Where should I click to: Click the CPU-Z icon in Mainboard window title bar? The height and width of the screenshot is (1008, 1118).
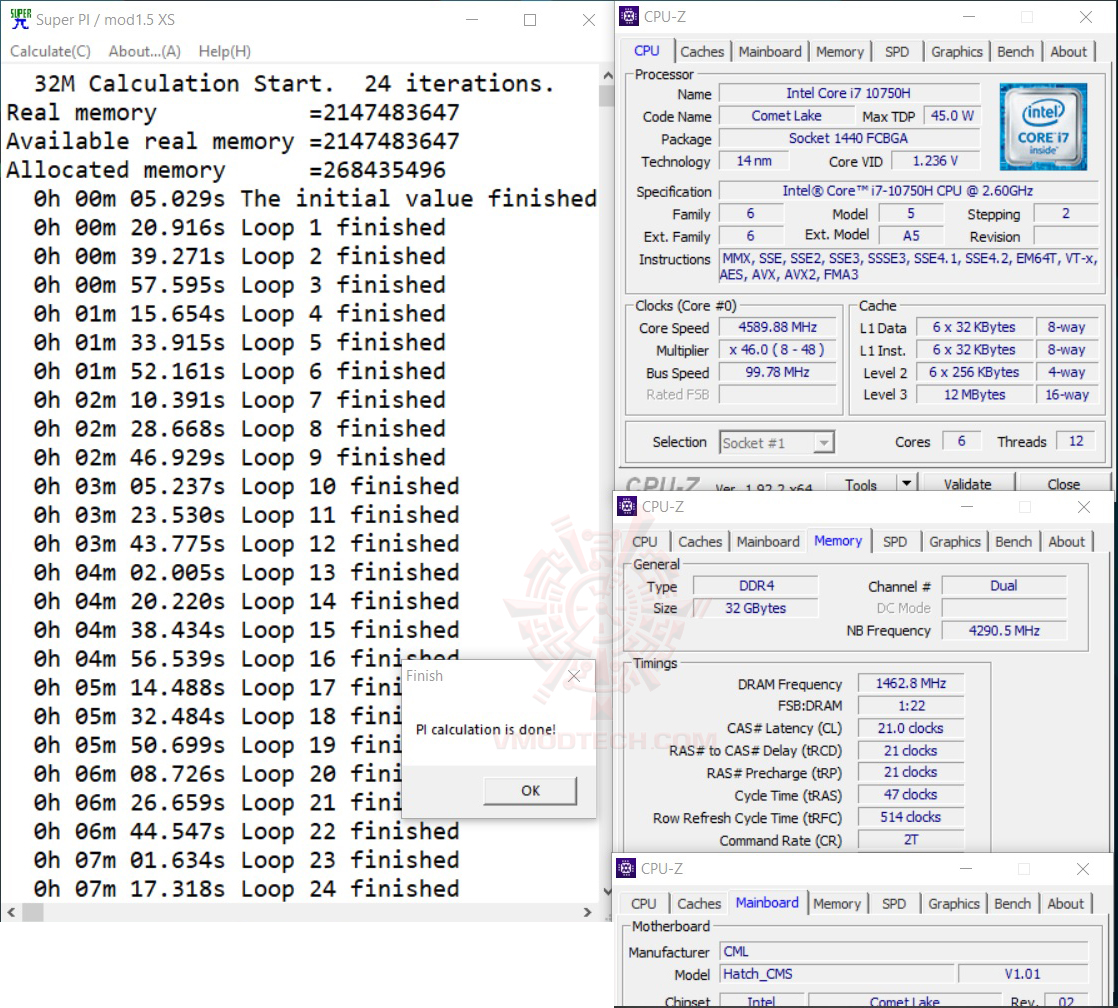point(626,868)
